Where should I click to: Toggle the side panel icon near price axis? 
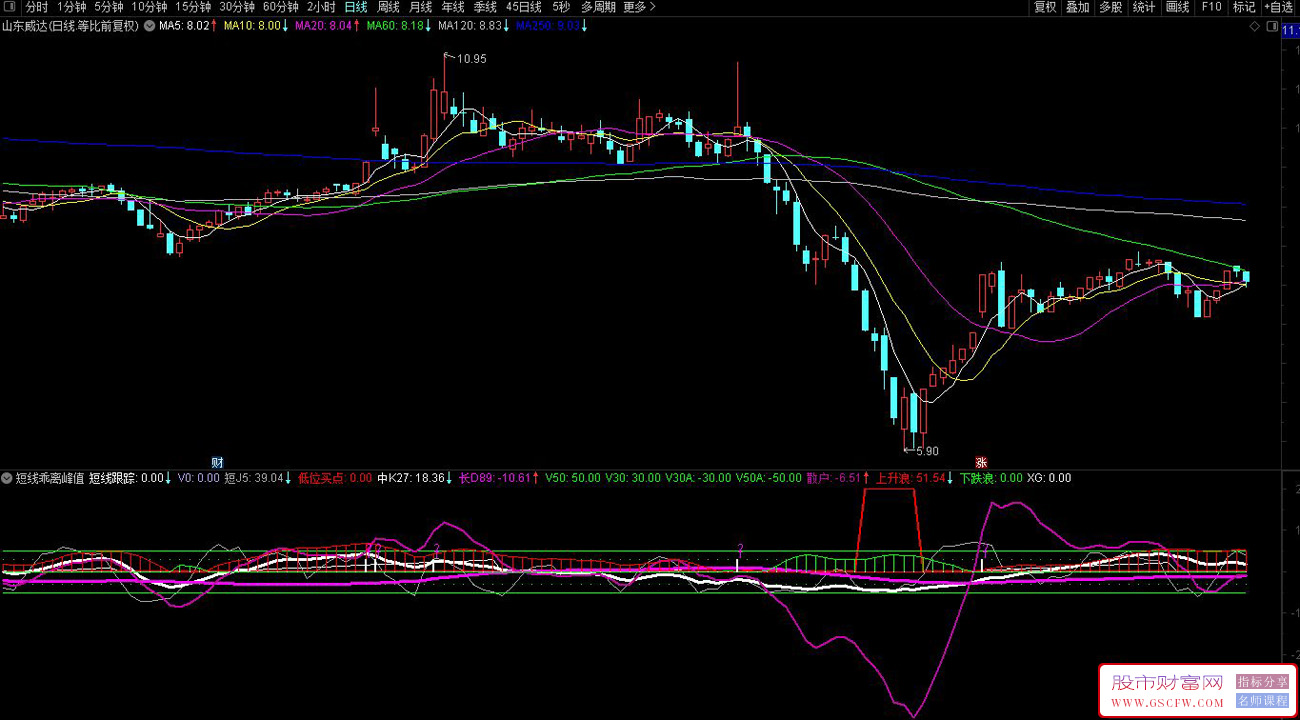(1270, 27)
